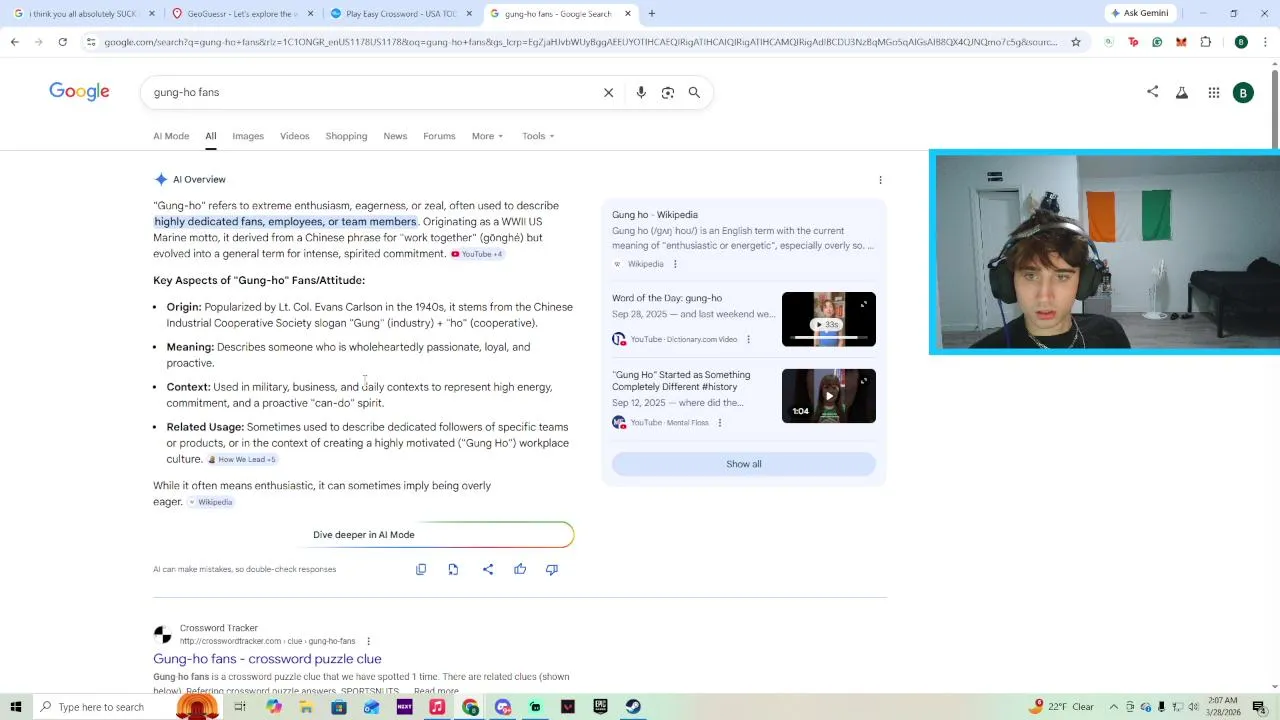Open more options for the Mental Floss video
The image size is (1280, 720).
pos(719,422)
